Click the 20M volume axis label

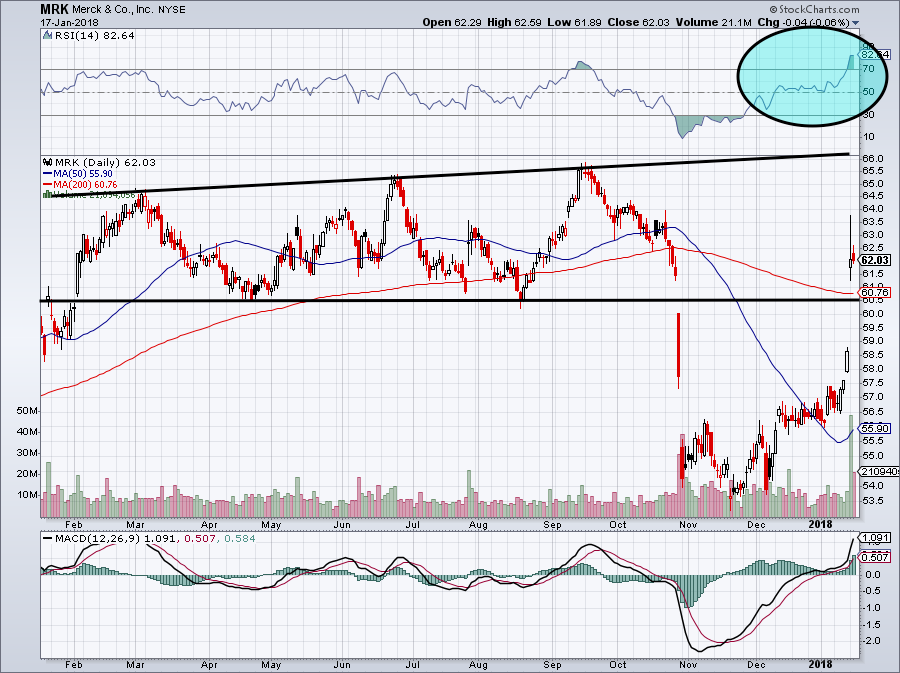[28, 474]
